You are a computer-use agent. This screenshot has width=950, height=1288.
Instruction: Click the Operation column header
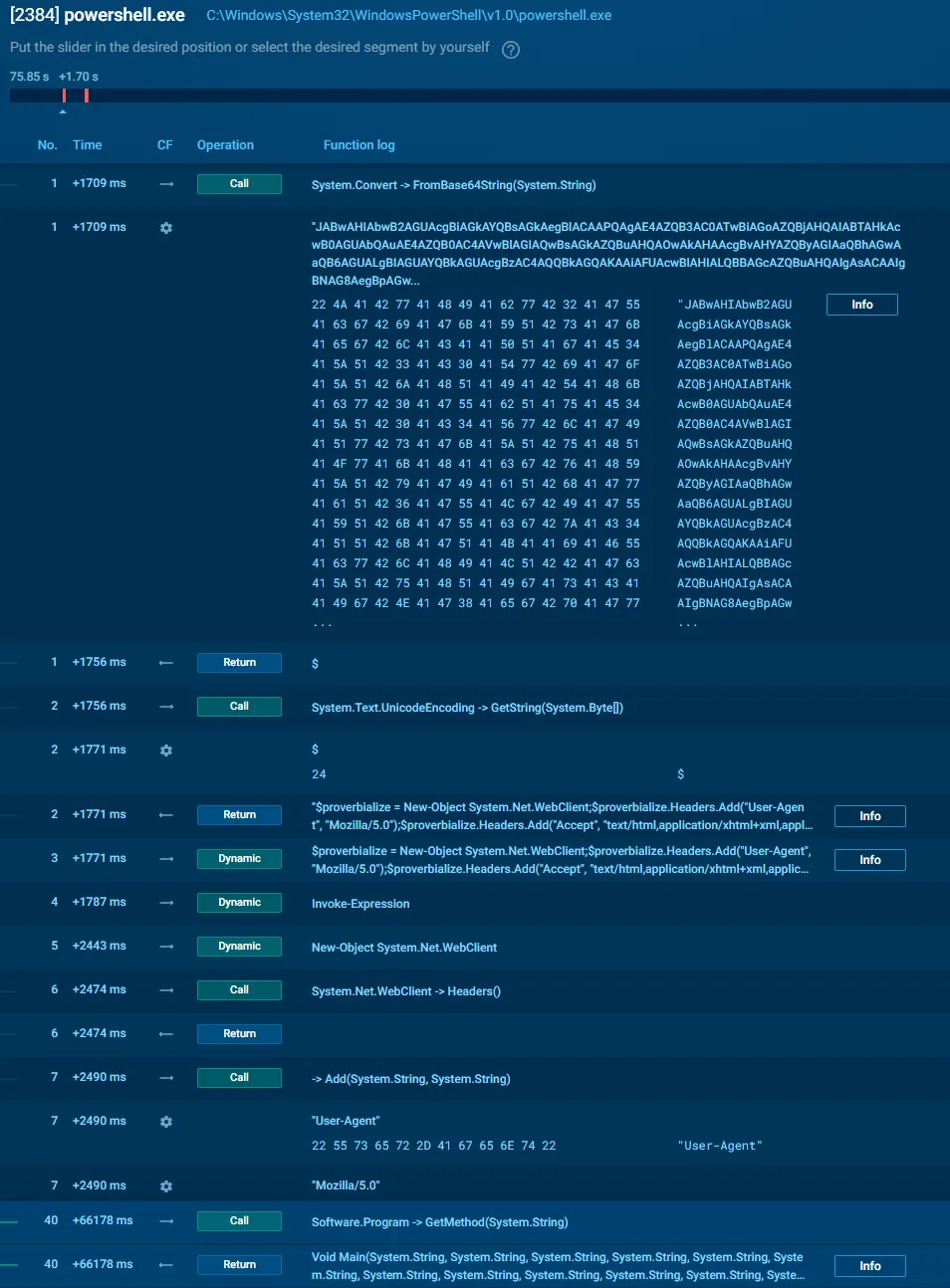pyautogui.click(x=225, y=145)
